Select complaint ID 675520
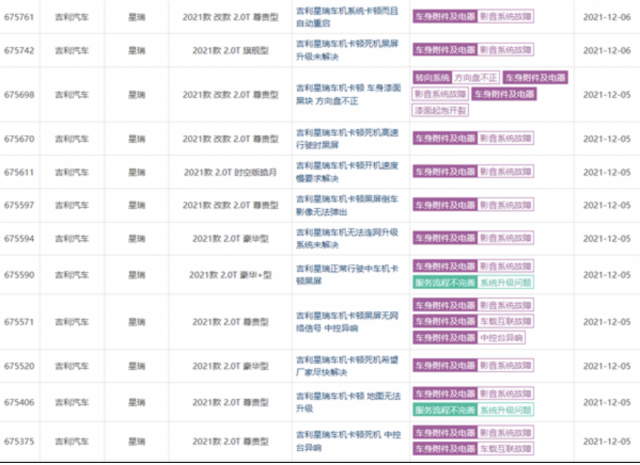640x465 pixels. coord(19,366)
